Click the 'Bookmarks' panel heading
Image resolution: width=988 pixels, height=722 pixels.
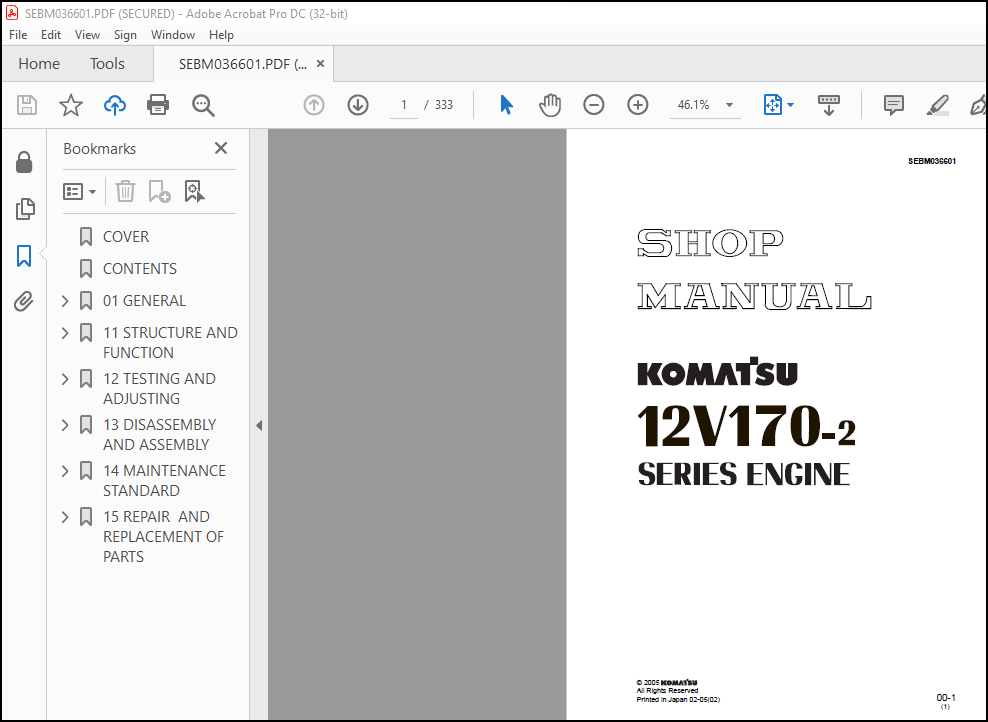click(x=100, y=149)
